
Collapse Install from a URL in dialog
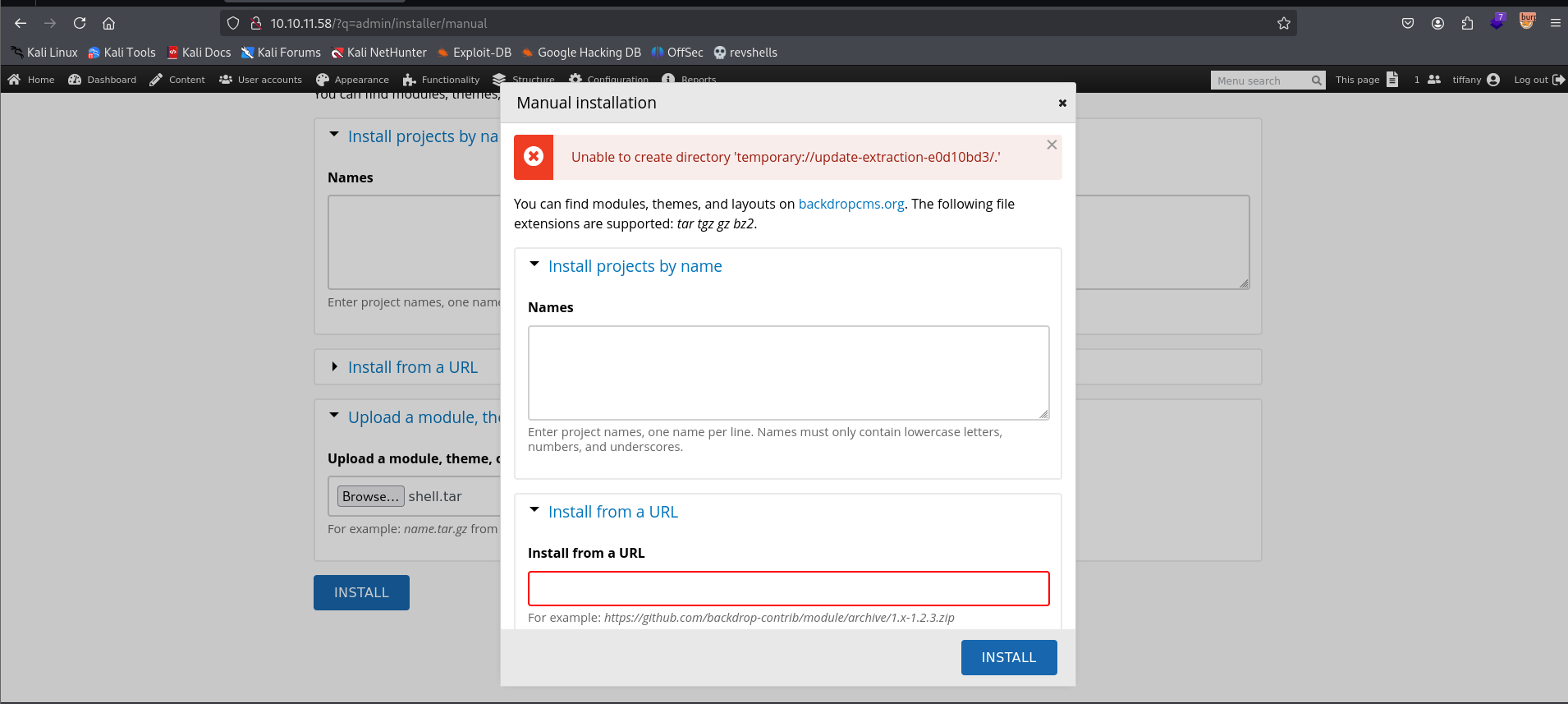click(x=612, y=512)
